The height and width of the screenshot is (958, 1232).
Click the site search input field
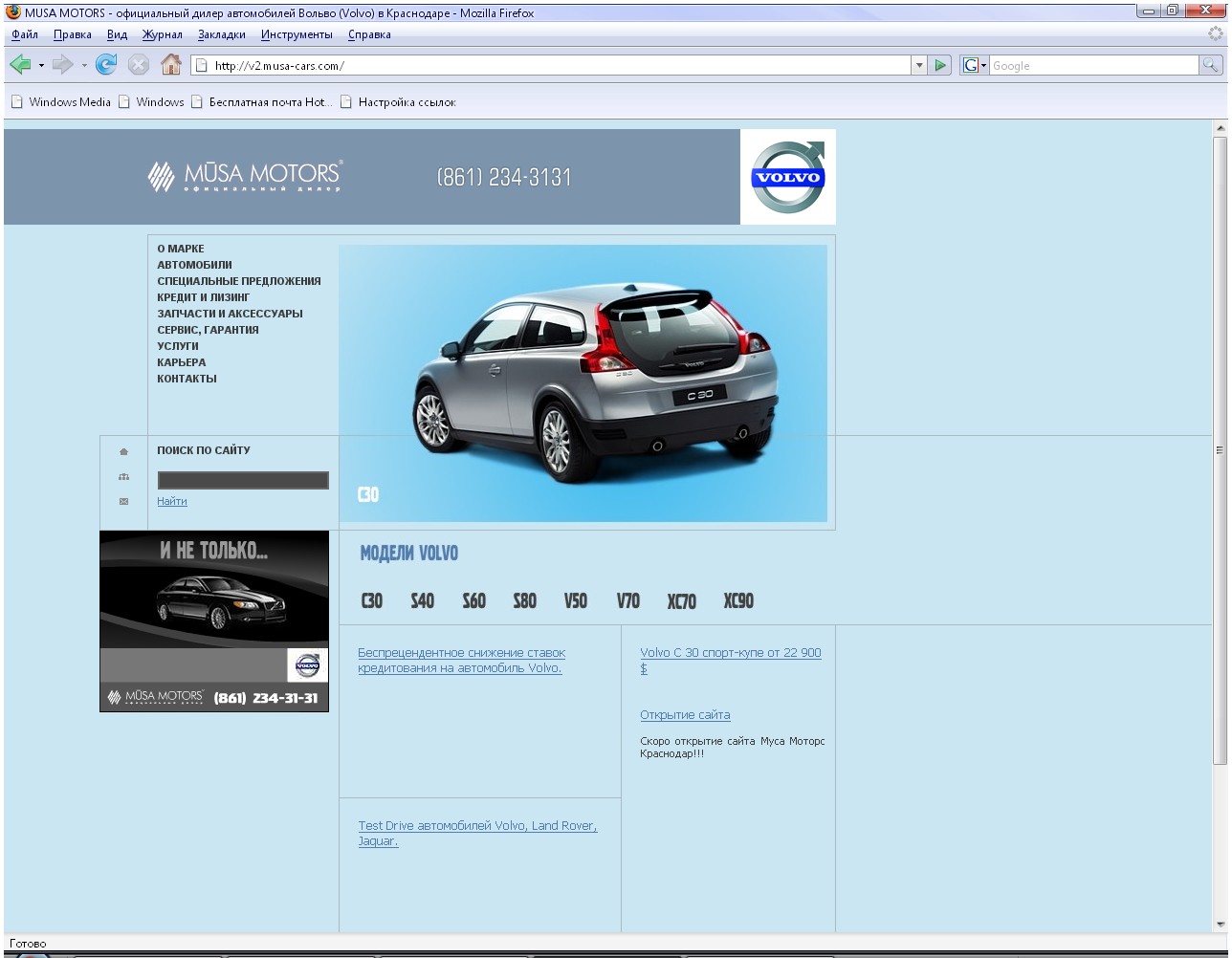click(x=243, y=480)
